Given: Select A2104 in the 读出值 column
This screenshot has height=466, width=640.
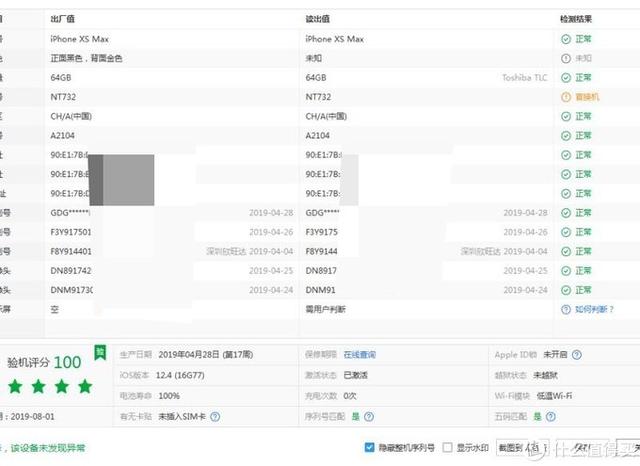Looking at the screenshot, I should coord(318,135).
